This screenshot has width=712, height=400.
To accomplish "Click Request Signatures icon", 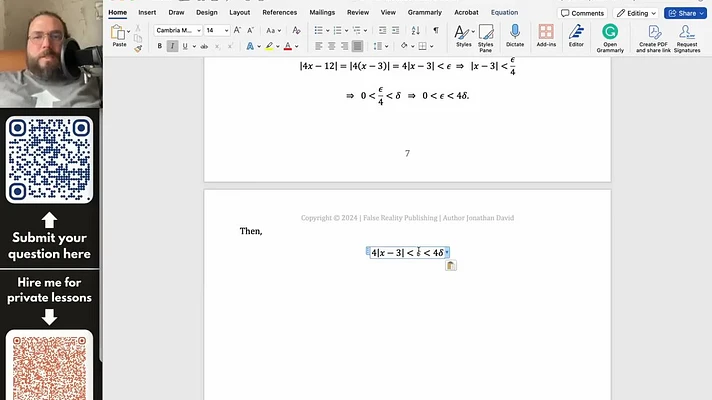I will point(687,38).
